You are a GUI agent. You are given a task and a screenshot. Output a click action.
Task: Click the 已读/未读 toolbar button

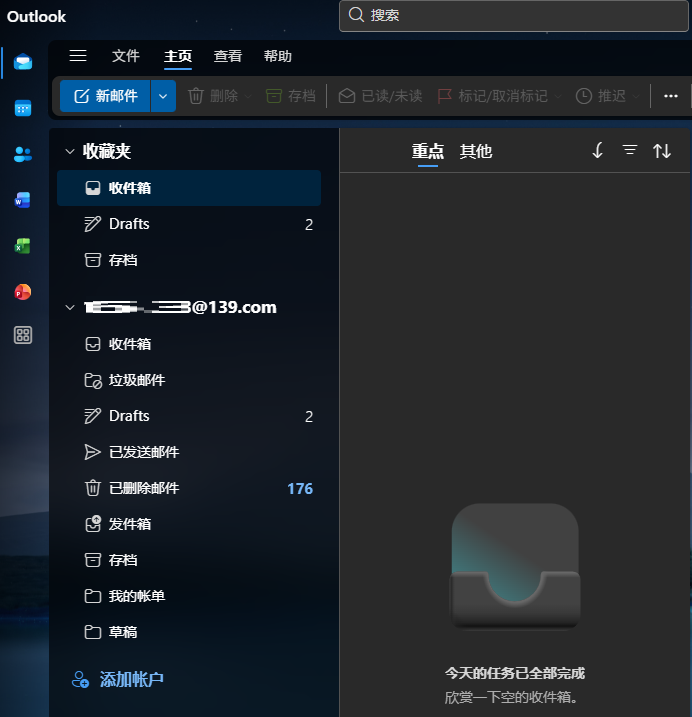pos(381,96)
